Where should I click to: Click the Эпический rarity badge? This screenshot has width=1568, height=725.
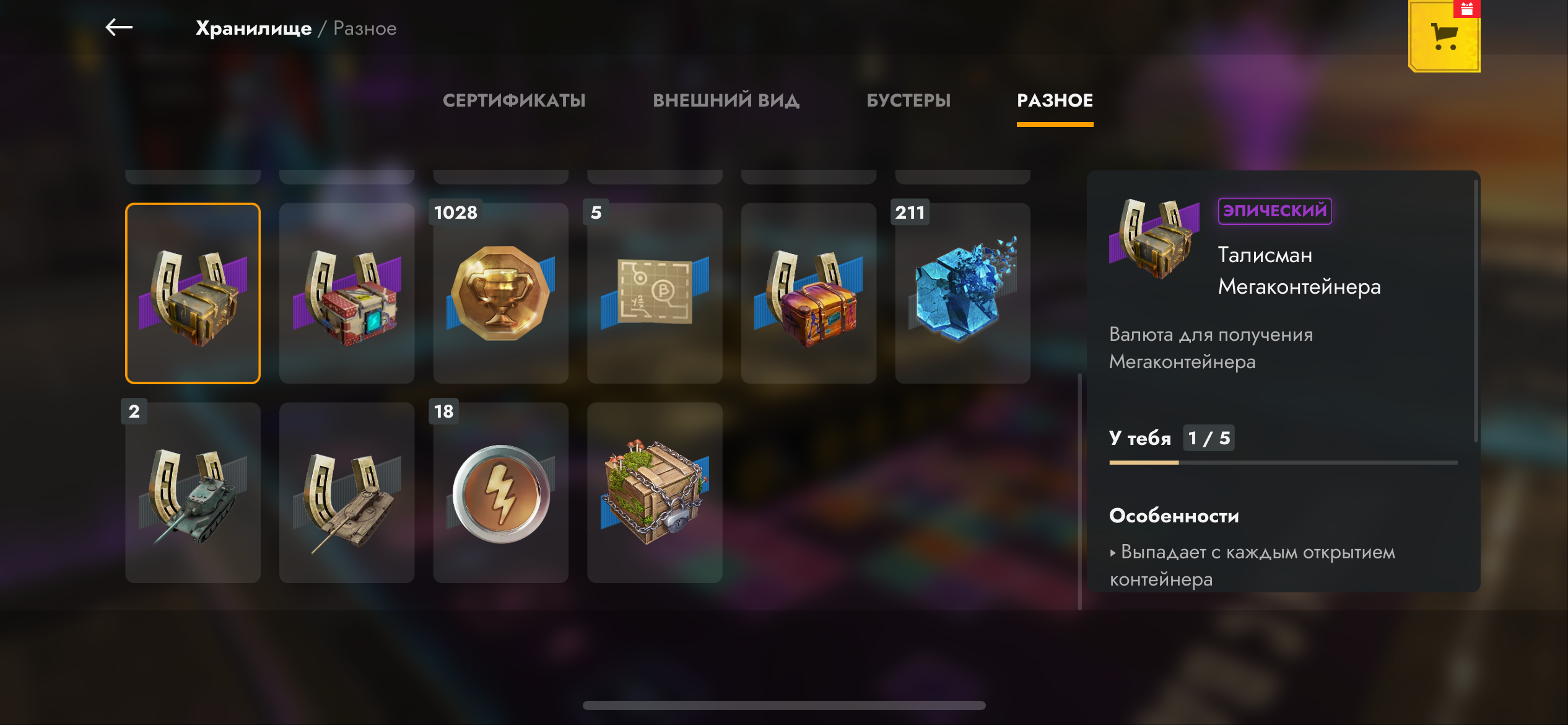pyautogui.click(x=1275, y=211)
